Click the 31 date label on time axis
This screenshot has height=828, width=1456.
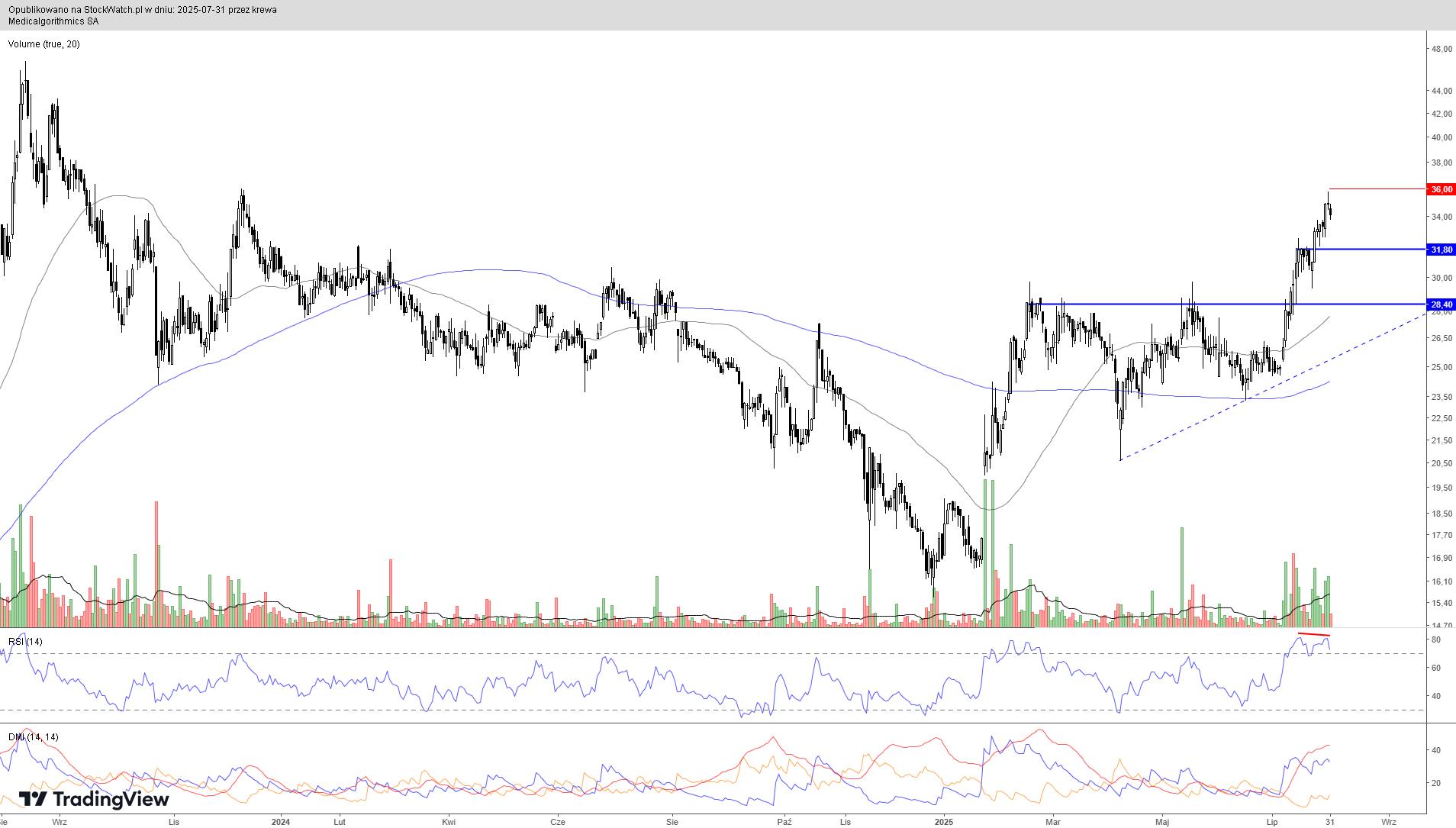point(1329,822)
